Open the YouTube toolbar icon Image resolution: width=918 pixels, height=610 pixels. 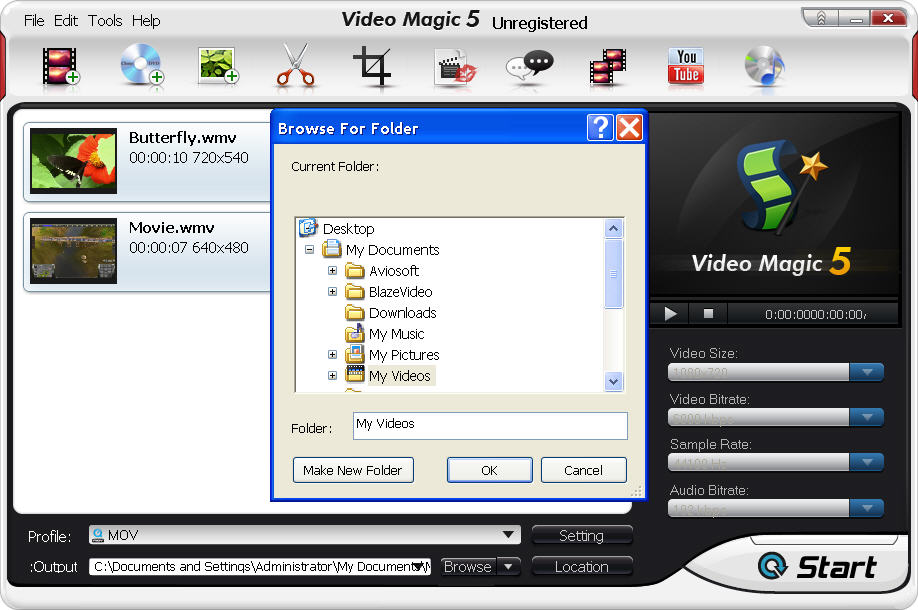click(686, 66)
